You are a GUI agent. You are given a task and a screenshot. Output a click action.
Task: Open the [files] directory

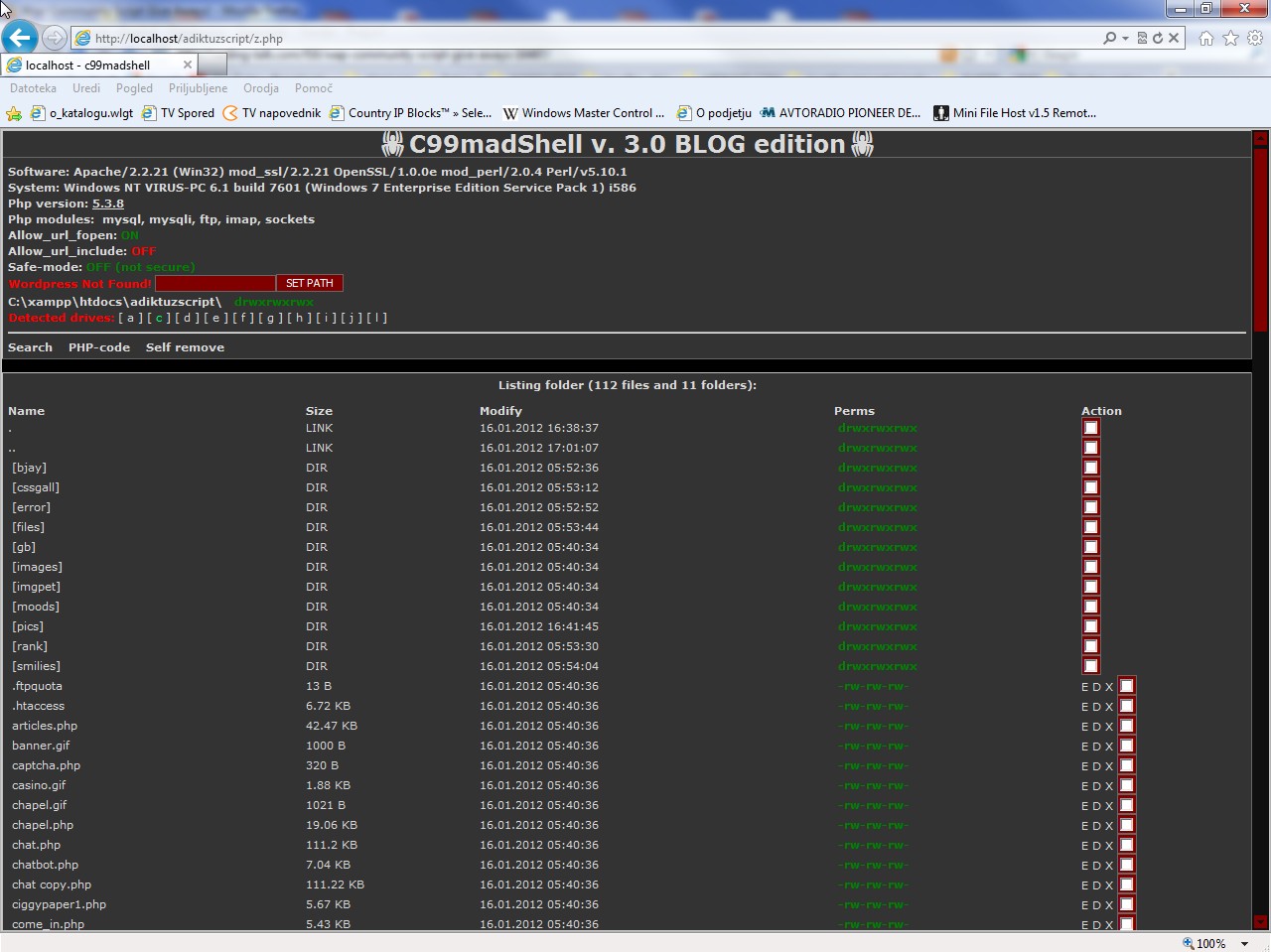pyautogui.click(x=28, y=527)
